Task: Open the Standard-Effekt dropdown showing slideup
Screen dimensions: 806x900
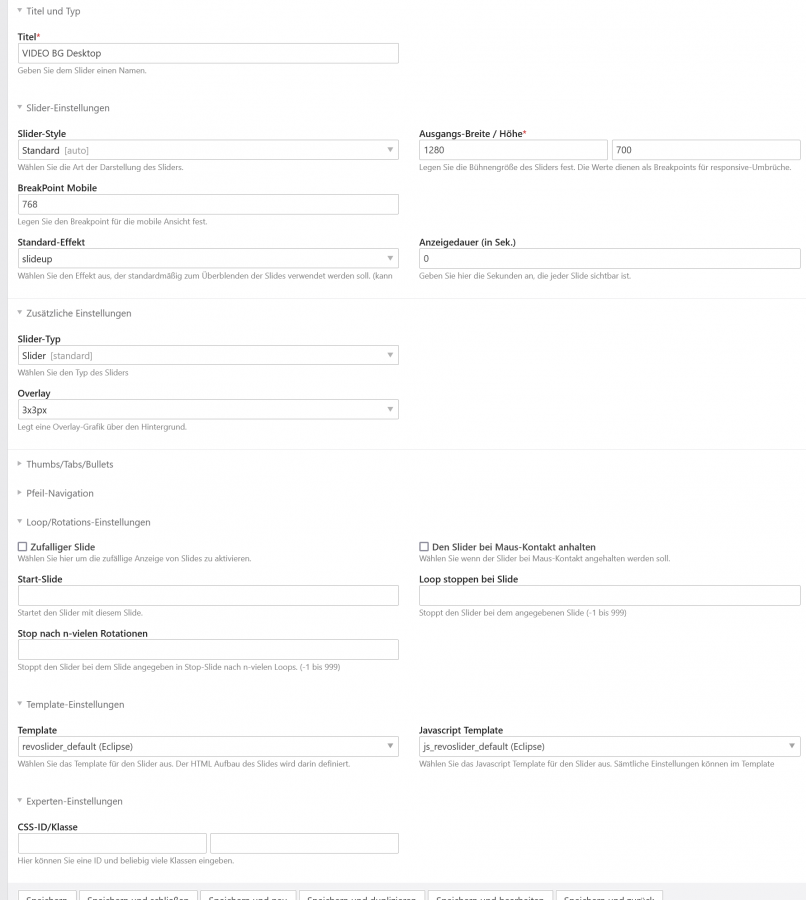Action: pos(208,258)
